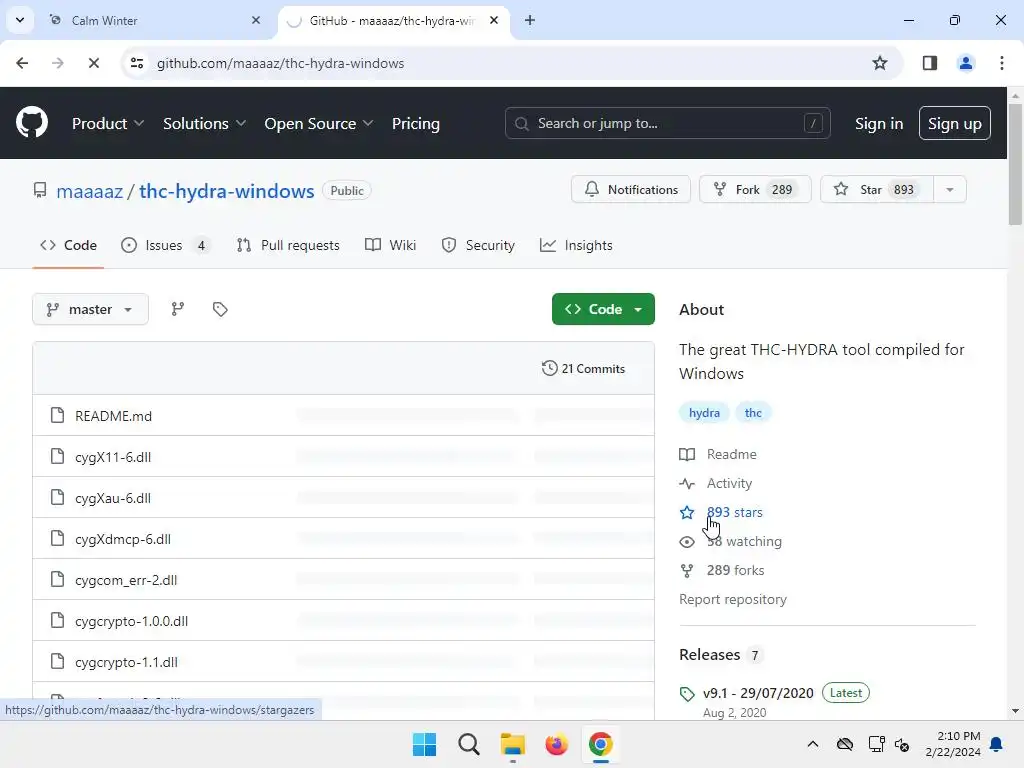Open Windows taskbar search

click(x=468, y=744)
